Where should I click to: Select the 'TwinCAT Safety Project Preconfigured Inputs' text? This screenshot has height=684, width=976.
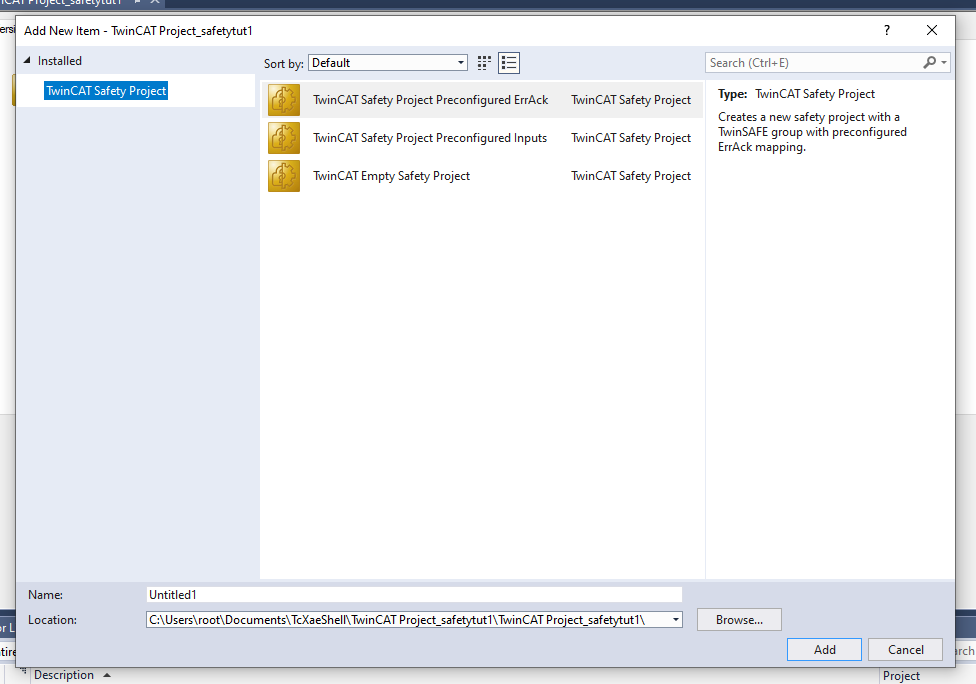[x=430, y=138]
